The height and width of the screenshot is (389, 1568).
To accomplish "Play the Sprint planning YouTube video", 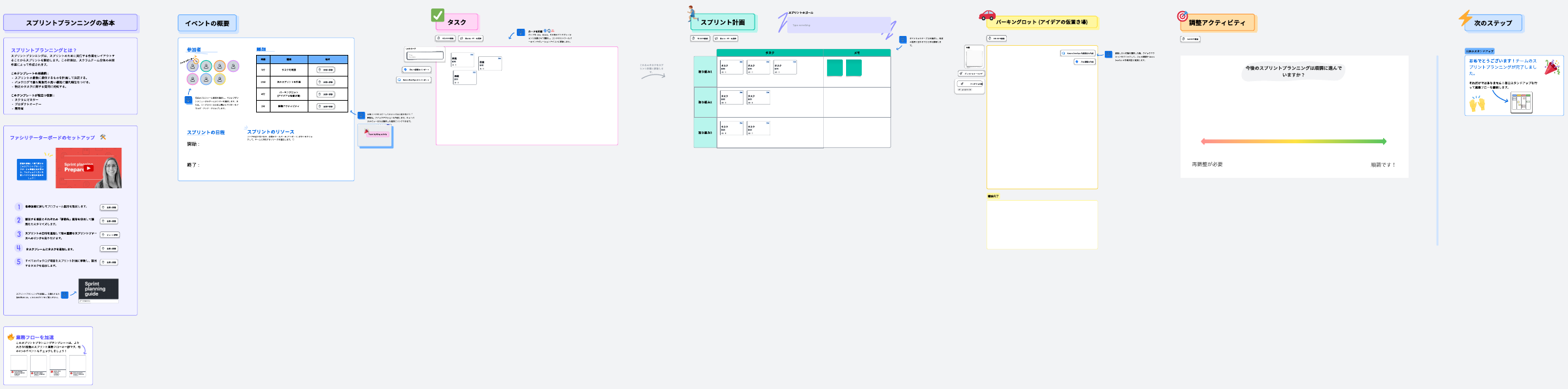I will pos(89,168).
